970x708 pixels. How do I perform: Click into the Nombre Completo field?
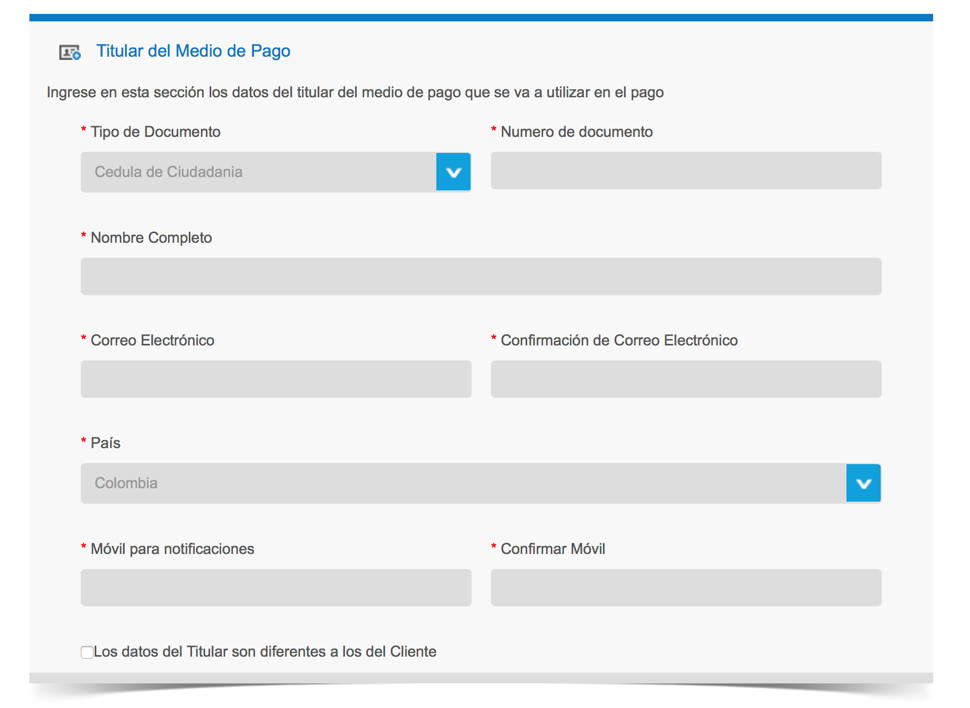[481, 277]
